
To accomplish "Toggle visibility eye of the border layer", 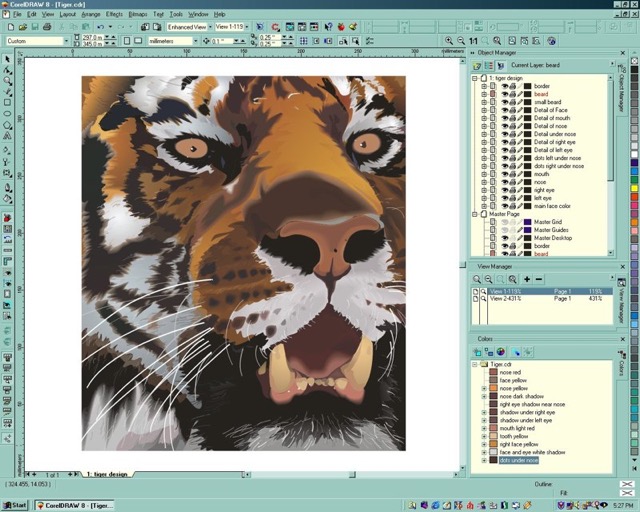I will [x=504, y=86].
